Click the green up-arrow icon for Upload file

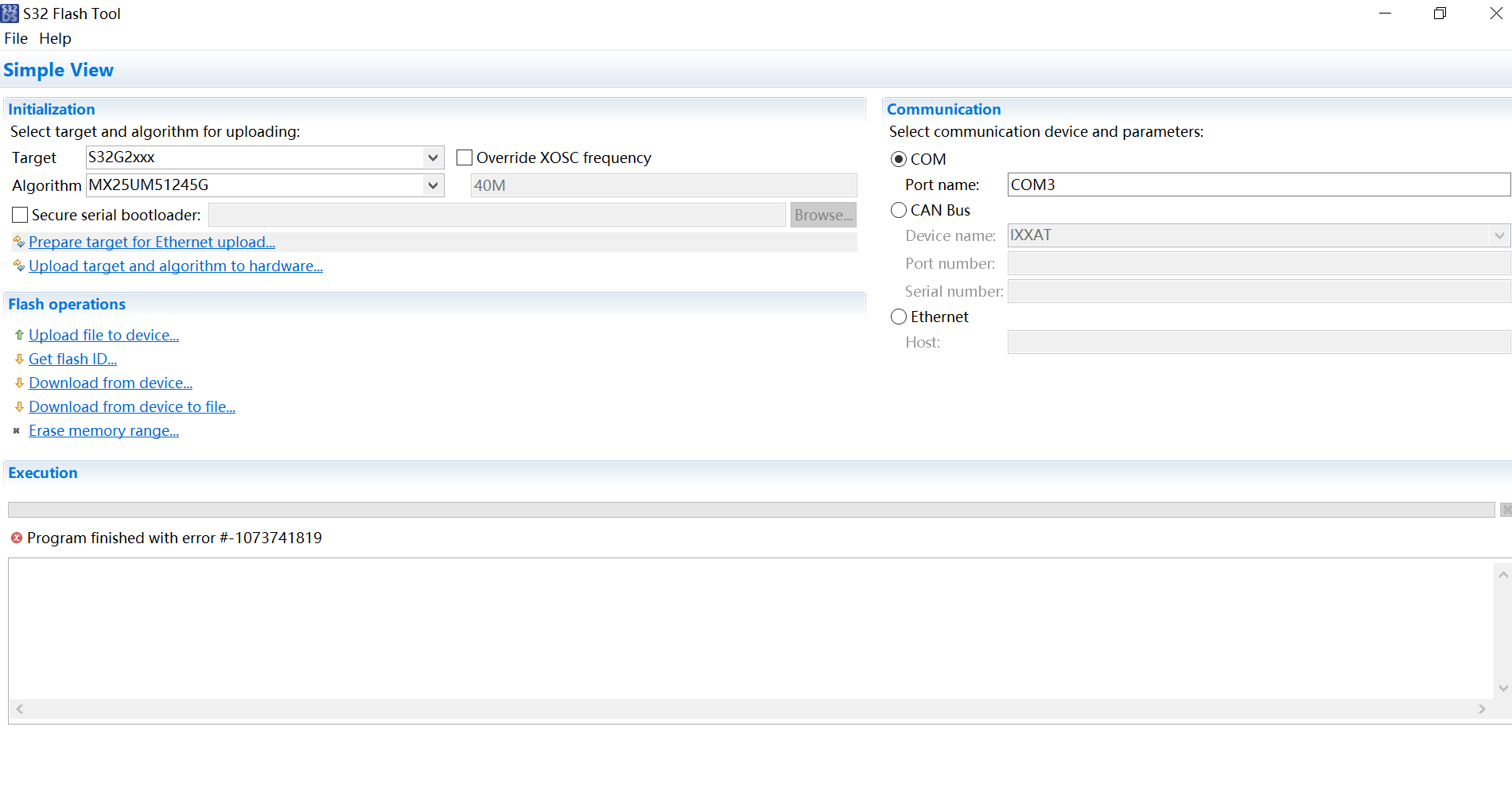[x=19, y=335]
